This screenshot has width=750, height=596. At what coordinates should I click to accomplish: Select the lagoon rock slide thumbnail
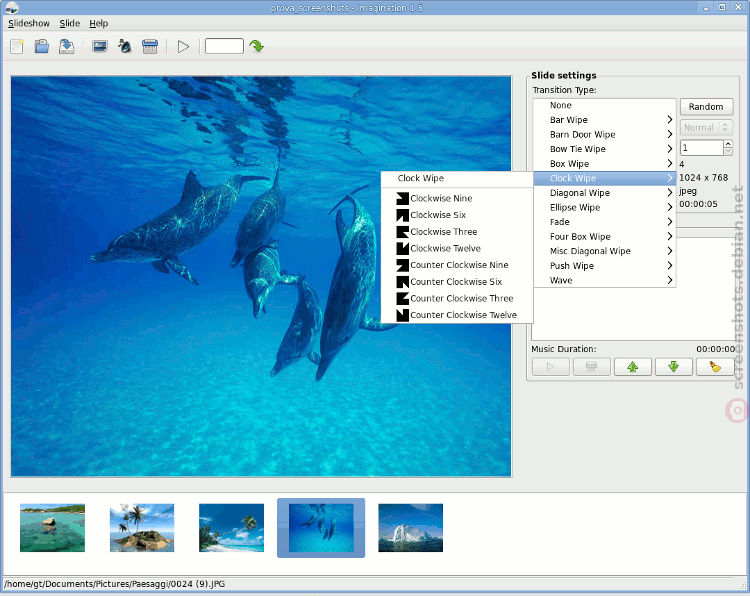[52, 528]
